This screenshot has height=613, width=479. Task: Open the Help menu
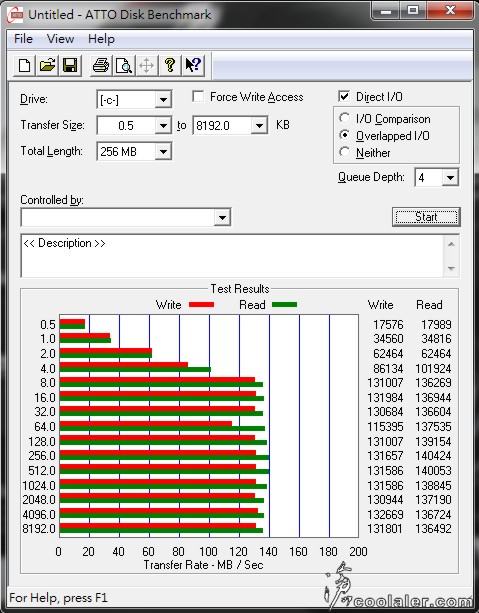(x=101, y=39)
